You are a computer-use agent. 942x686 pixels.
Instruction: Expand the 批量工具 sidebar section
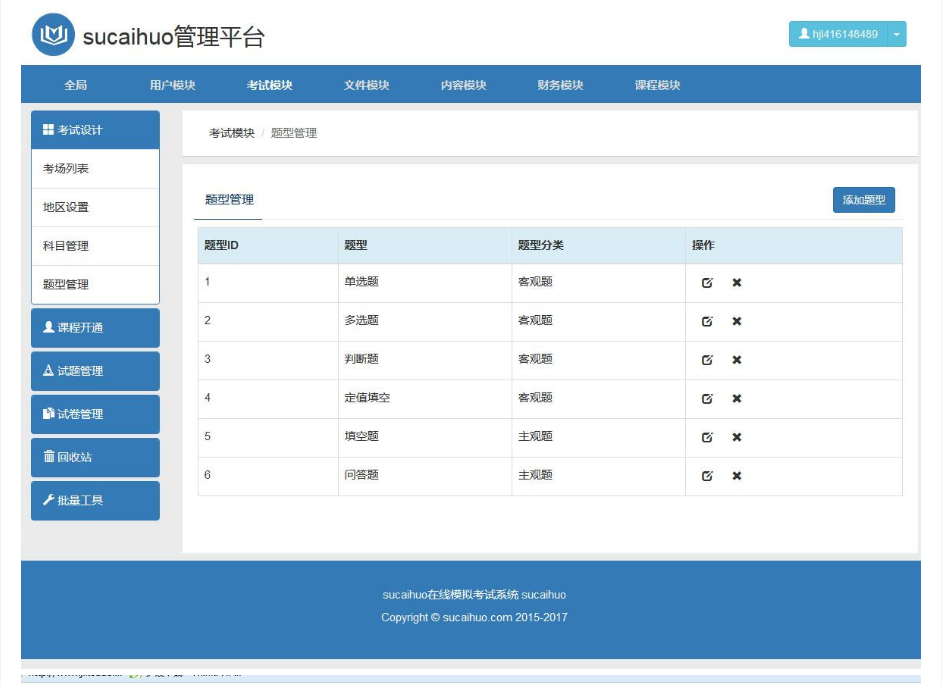tap(96, 500)
